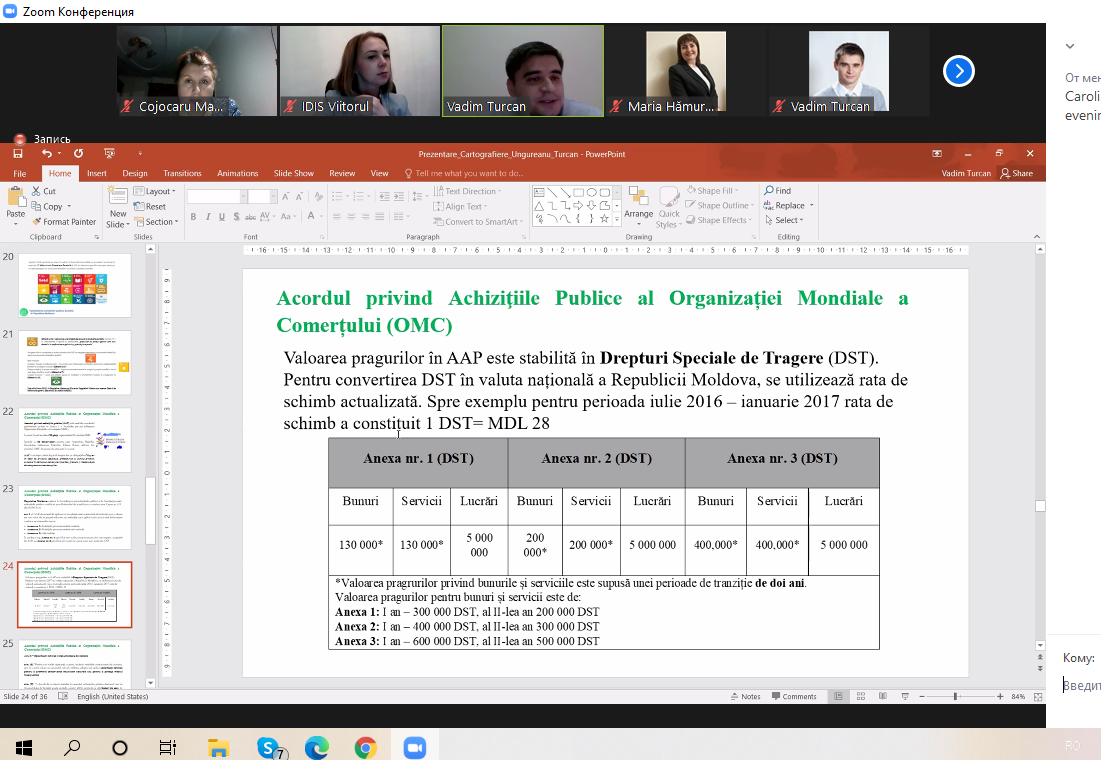Image resolution: width=1101 pixels, height=760 pixels.
Task: Justify the paragraph text
Action: click(x=380, y=217)
